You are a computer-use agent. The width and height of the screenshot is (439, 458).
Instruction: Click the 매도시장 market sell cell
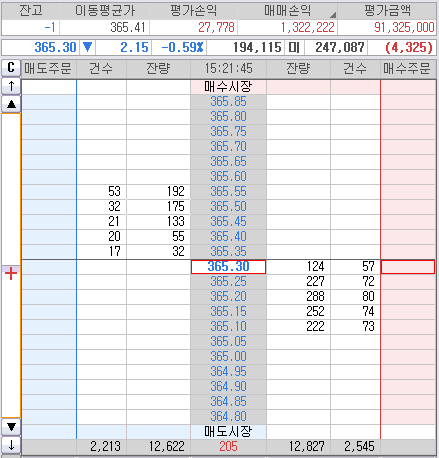[228, 432]
